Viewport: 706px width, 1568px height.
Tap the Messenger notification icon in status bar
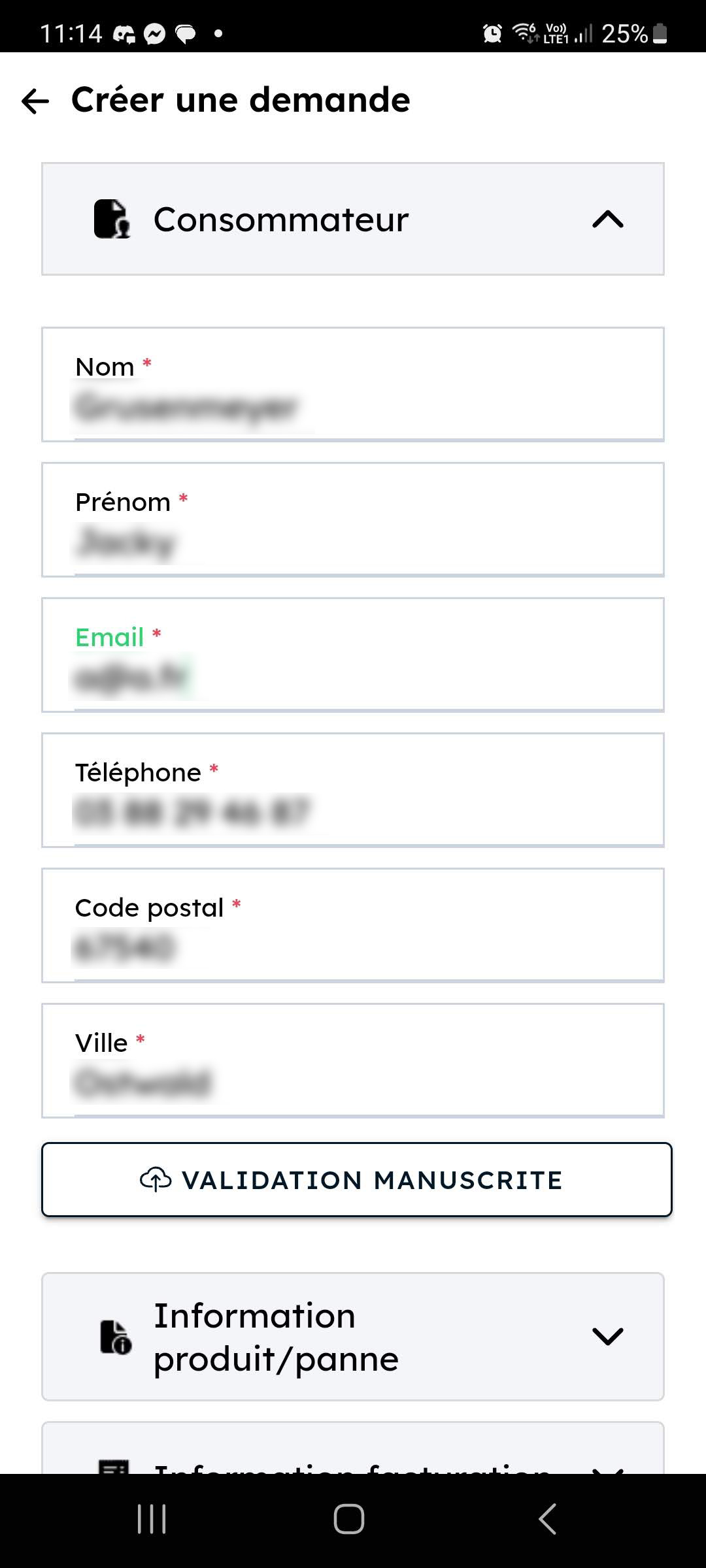[x=154, y=33]
